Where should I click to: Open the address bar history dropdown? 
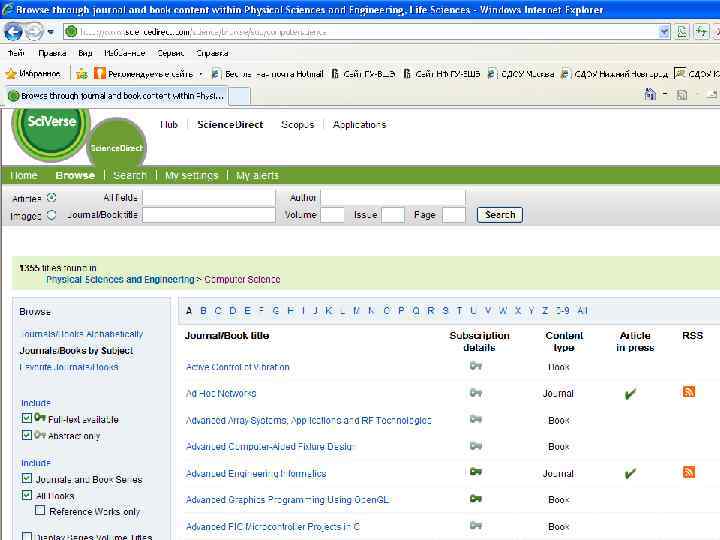[664, 32]
